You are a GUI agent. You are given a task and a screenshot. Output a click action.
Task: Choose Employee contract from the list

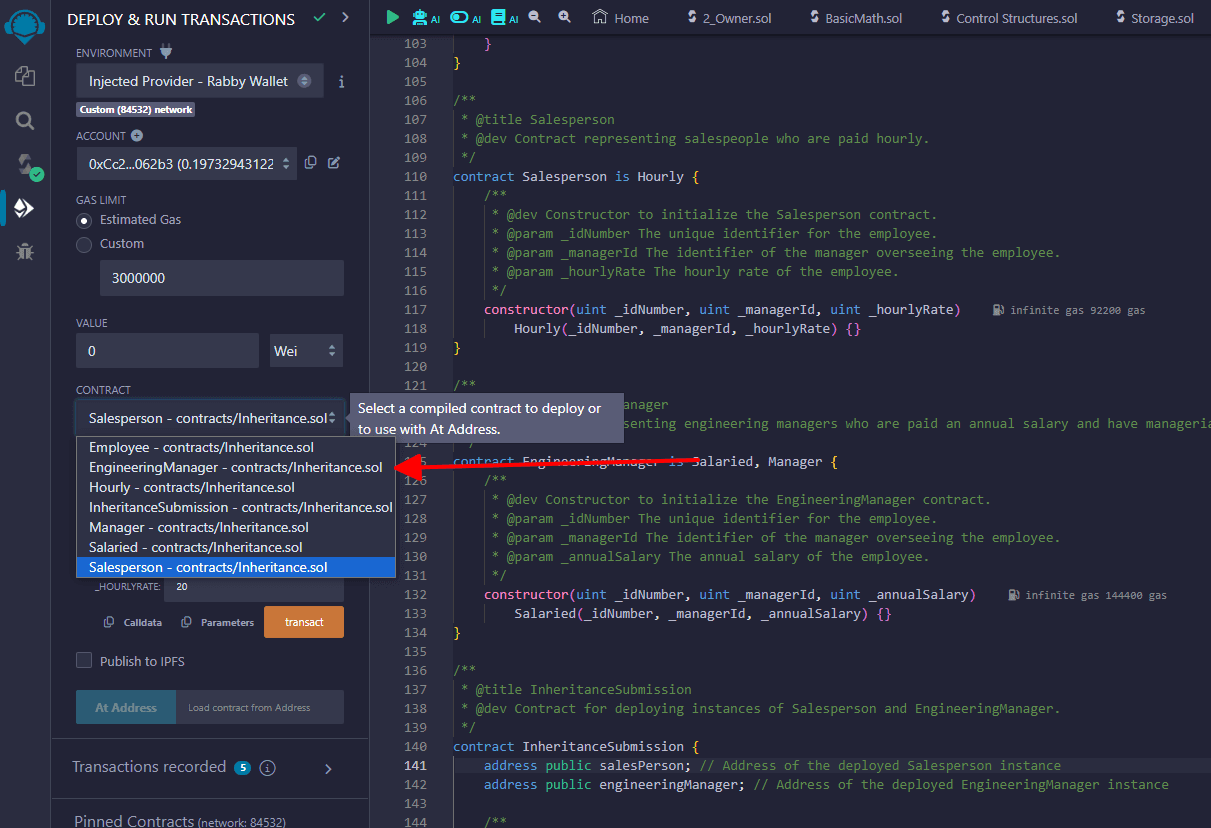pyautogui.click(x=236, y=447)
